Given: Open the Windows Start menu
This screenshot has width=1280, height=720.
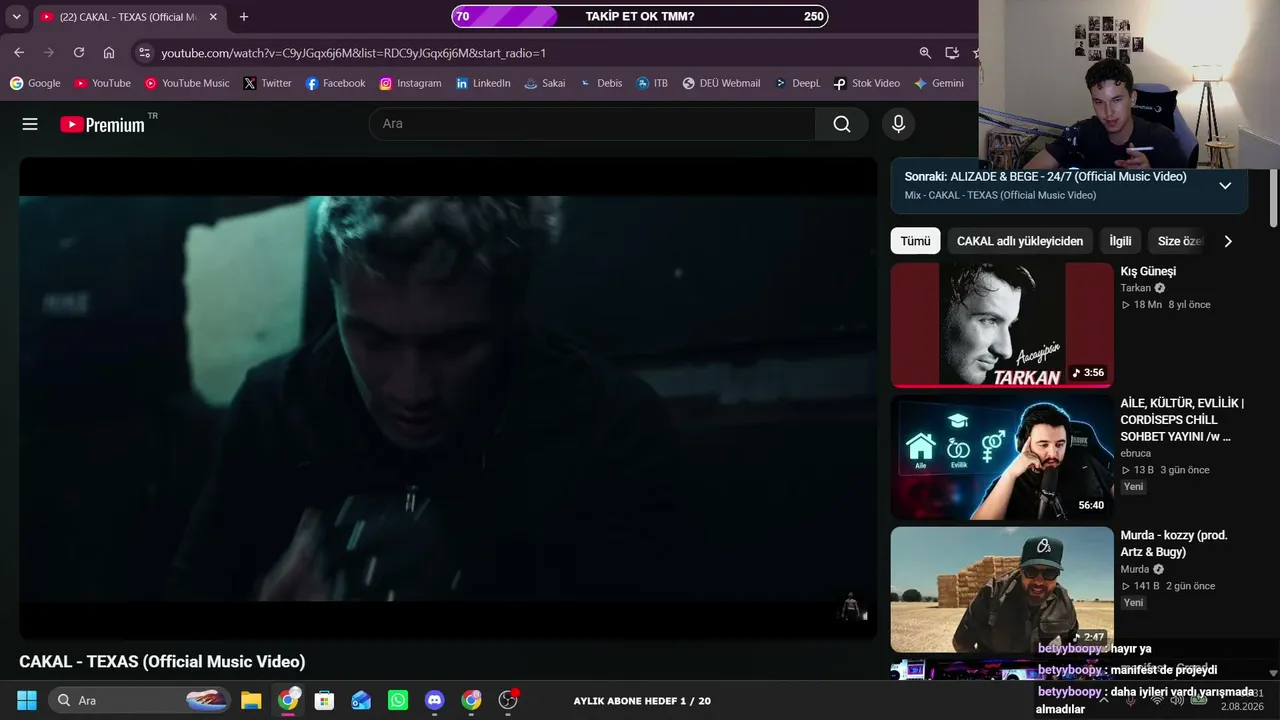Looking at the screenshot, I should coord(27,700).
